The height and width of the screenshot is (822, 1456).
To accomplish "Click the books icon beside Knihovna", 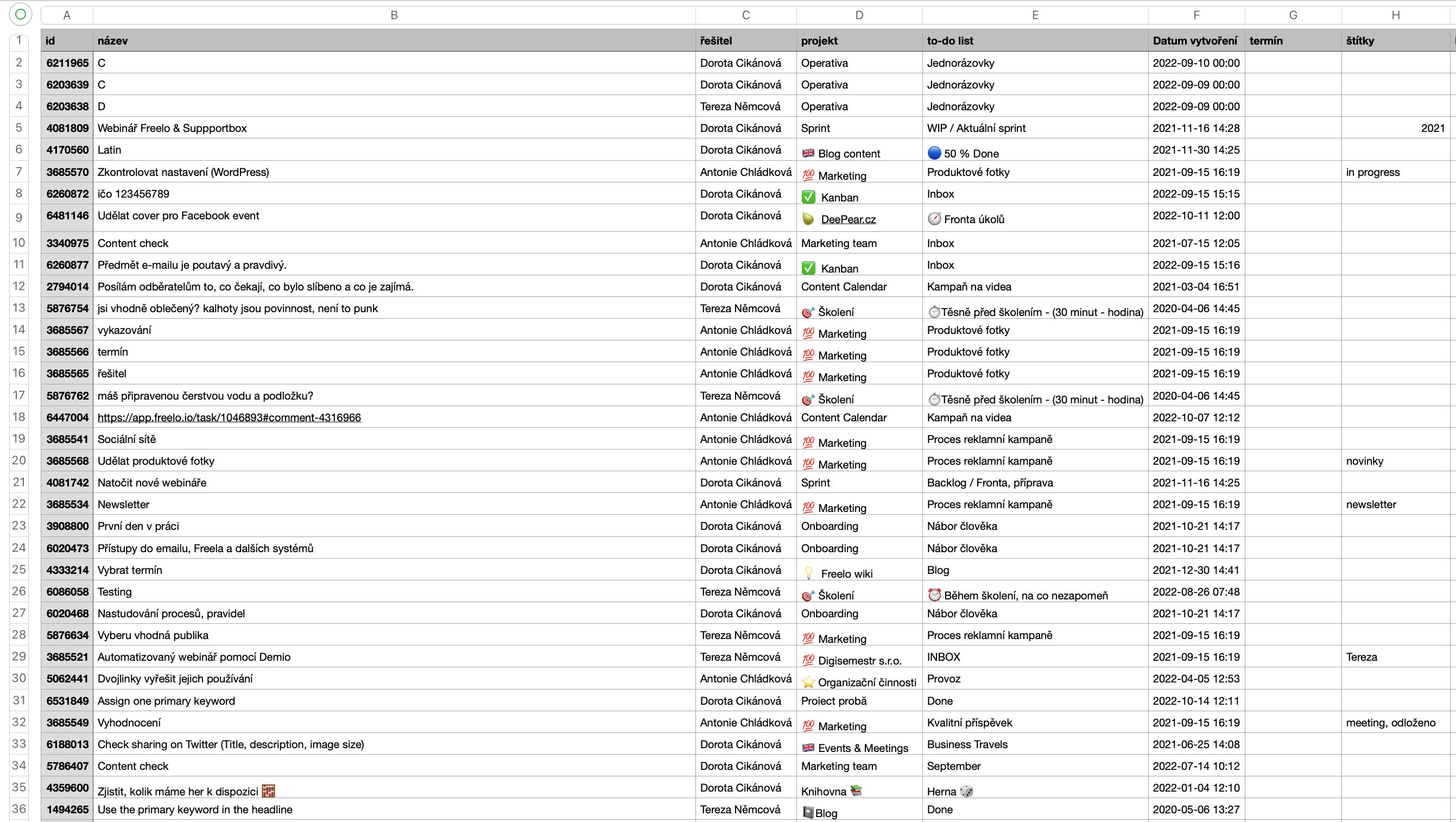I will coord(856,791).
